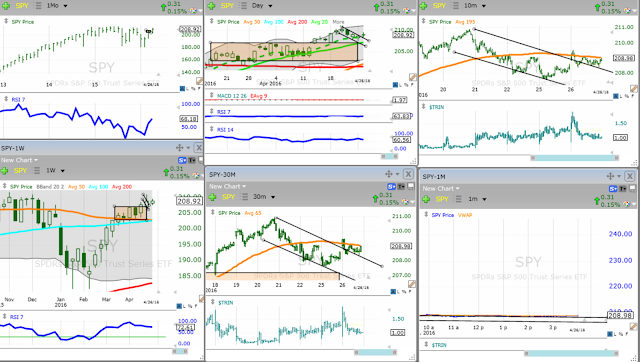Open the New Chart menu in the SPY-1M window

click(441, 189)
